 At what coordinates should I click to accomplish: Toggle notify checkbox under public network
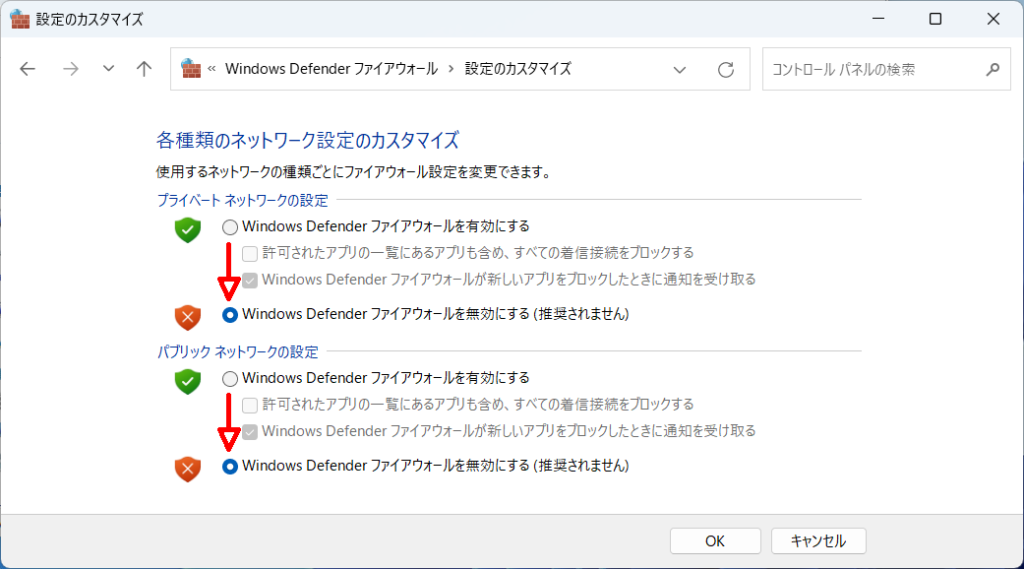(x=249, y=432)
